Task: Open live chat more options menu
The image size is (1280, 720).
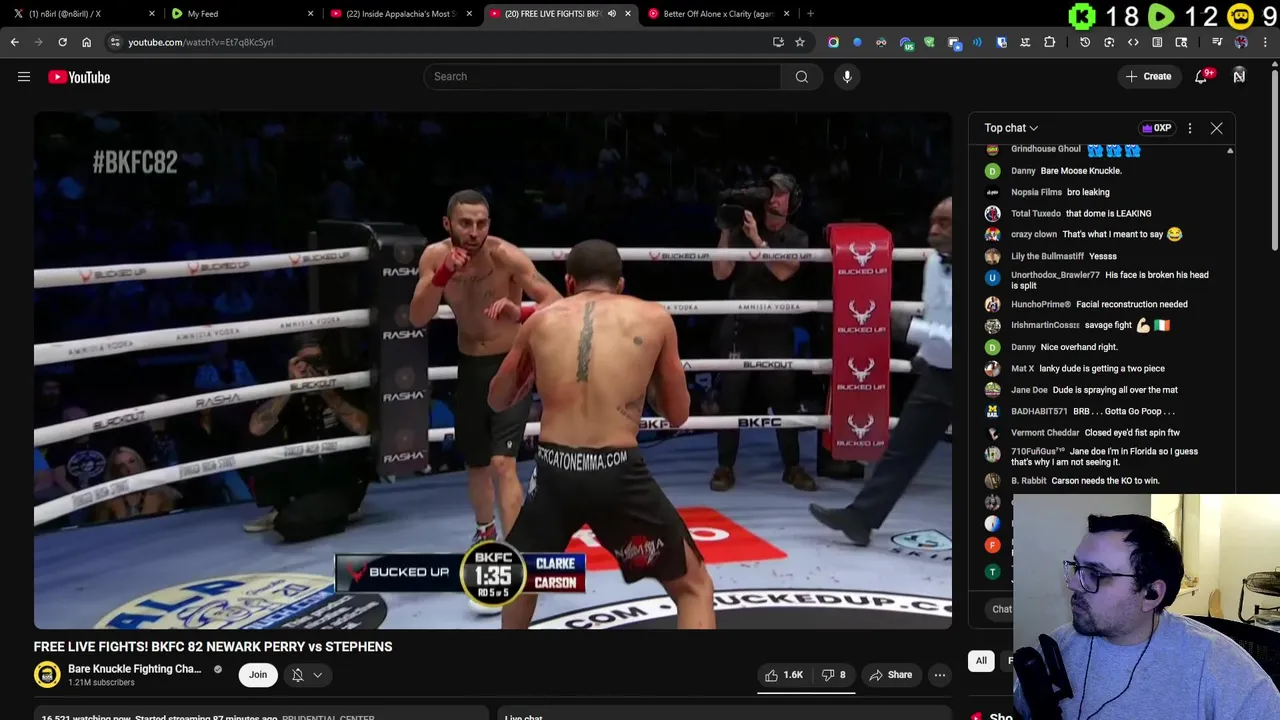Action: (1190, 128)
